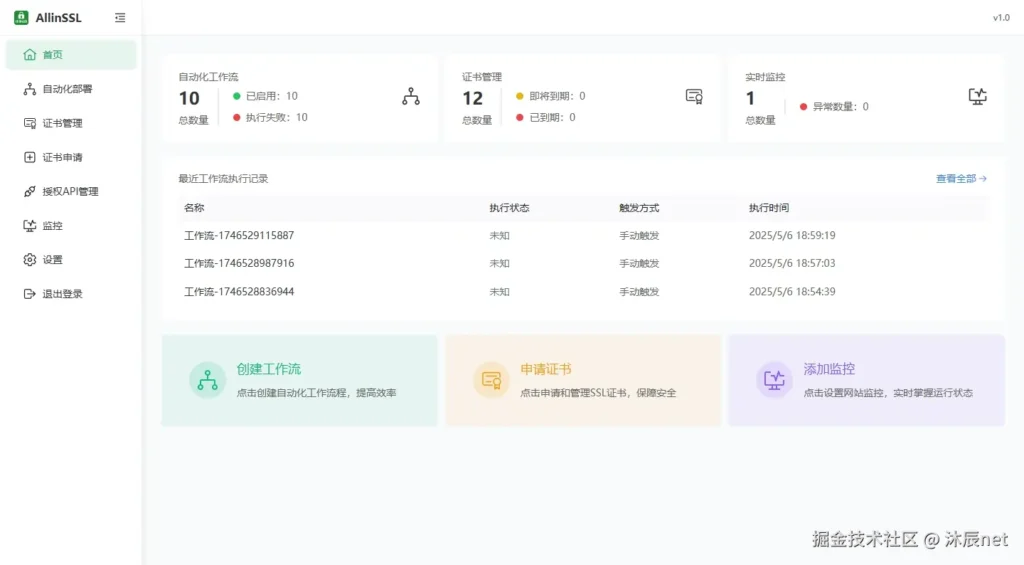Click the timestamp 2025/5/6 18:54:39
The image size is (1024, 565).
[x=792, y=292]
